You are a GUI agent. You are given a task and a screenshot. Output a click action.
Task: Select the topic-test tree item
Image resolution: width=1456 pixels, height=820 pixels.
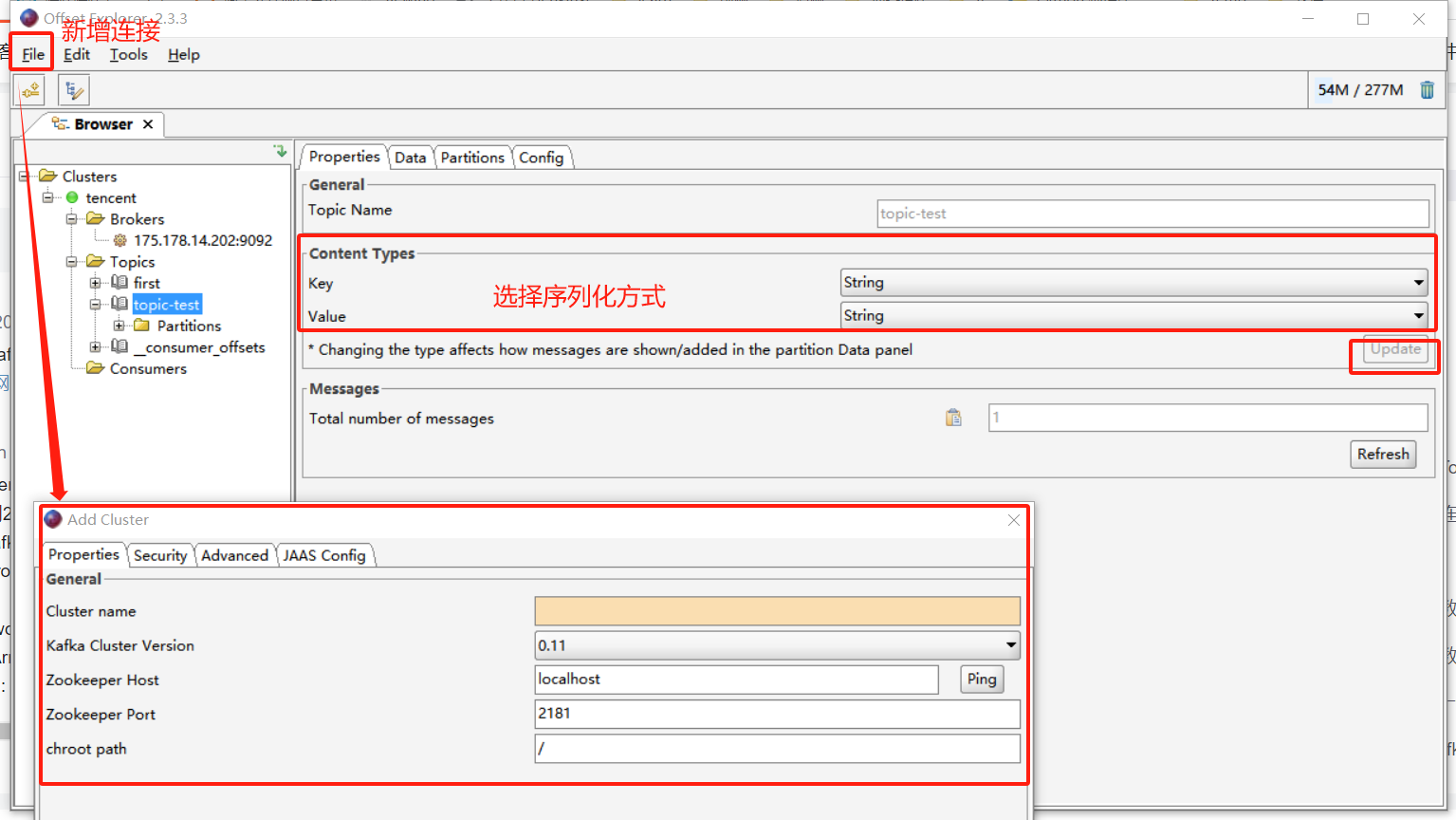pos(167,304)
